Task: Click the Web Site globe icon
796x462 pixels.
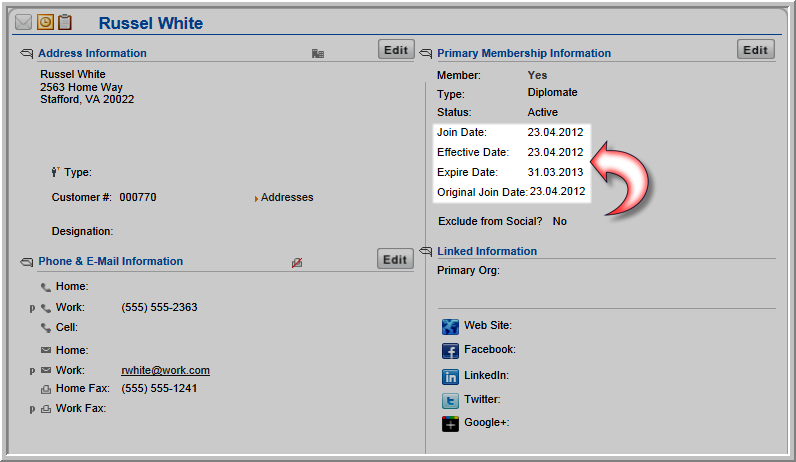Action: [450, 327]
